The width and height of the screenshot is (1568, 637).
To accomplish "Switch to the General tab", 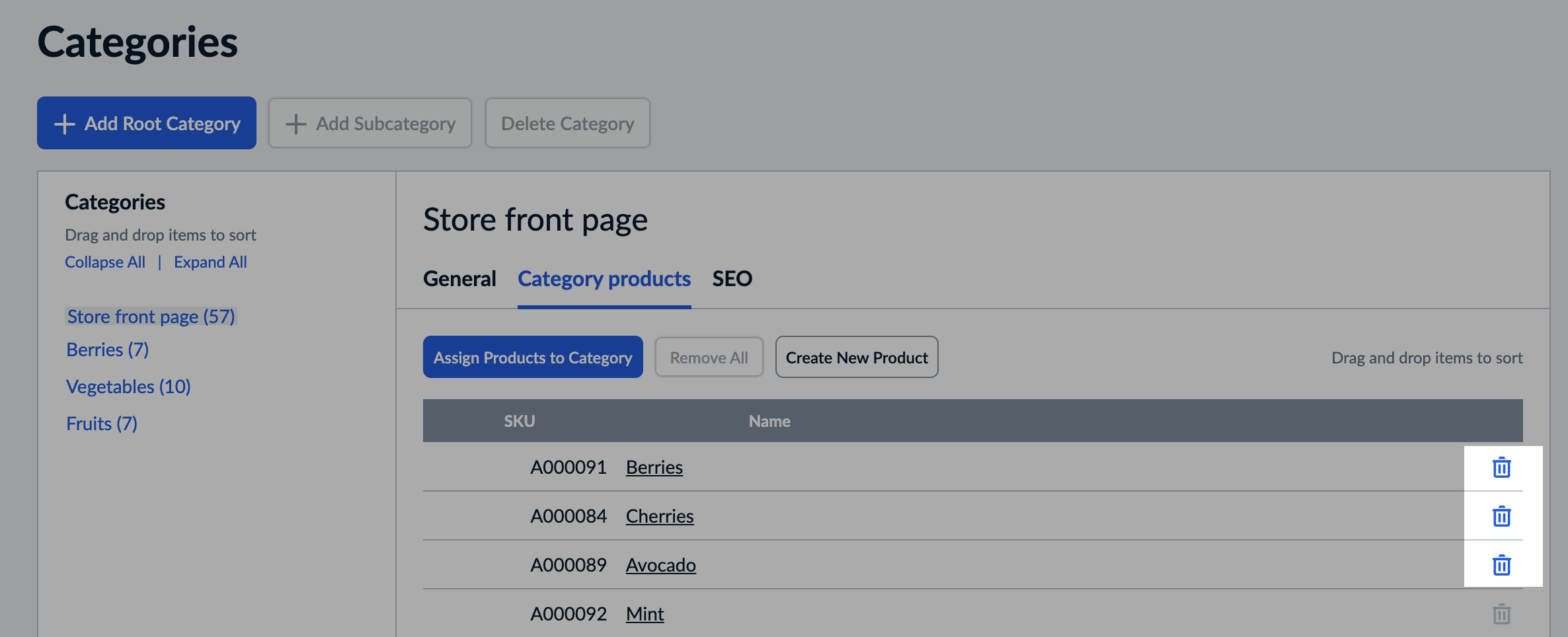I will point(459,278).
